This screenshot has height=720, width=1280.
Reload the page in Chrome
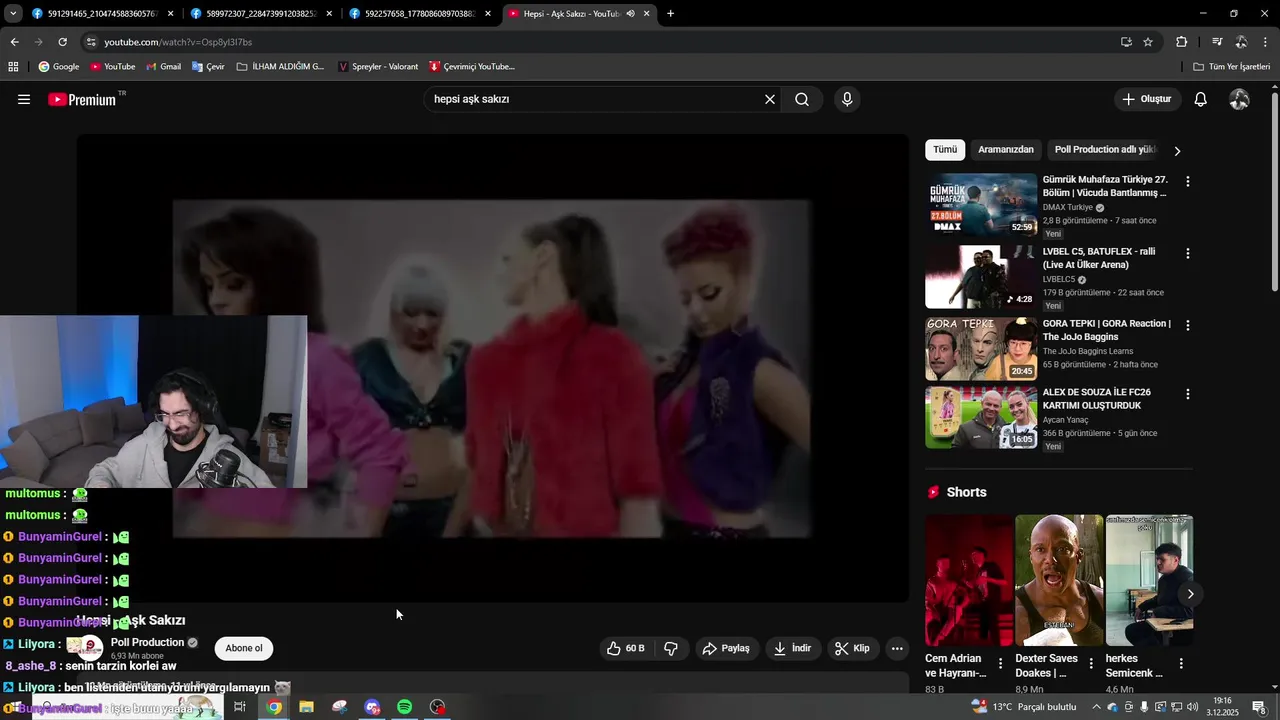pyautogui.click(x=62, y=42)
